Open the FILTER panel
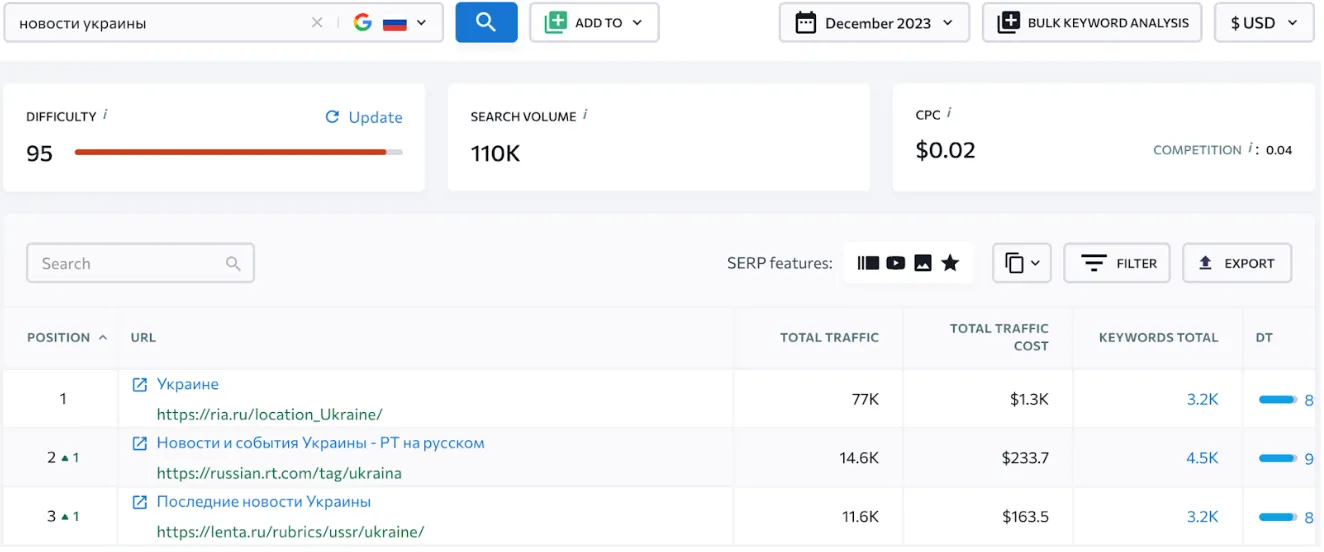Screen dimensions: 1324x552 (x=1116, y=263)
